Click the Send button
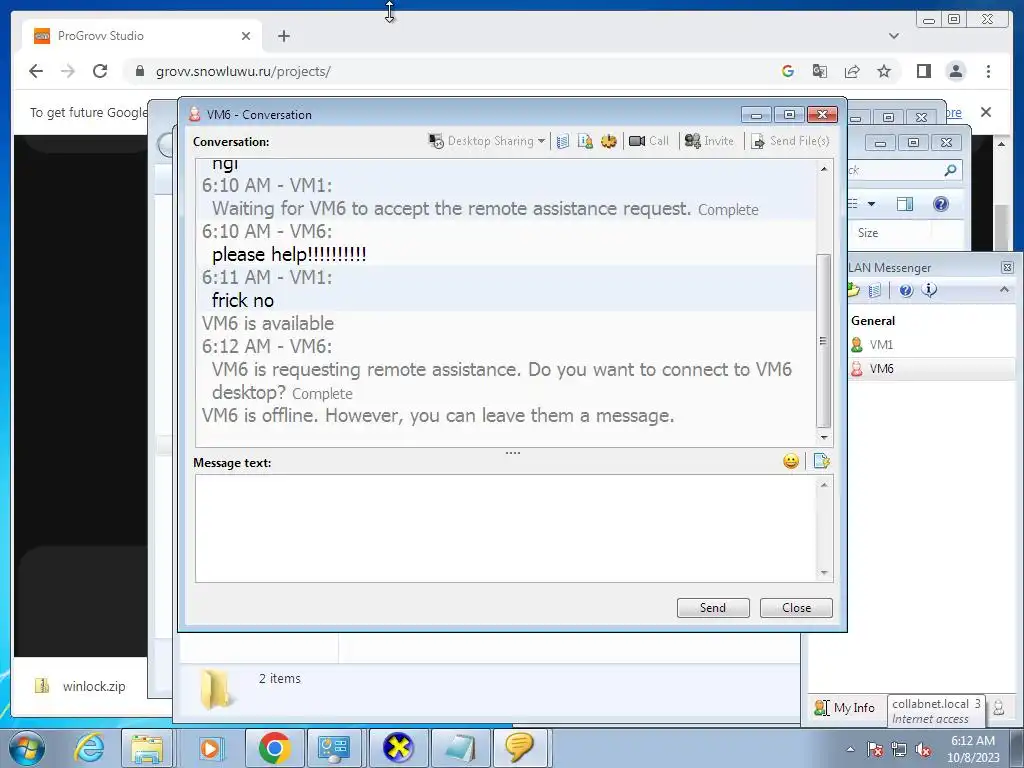 click(713, 608)
